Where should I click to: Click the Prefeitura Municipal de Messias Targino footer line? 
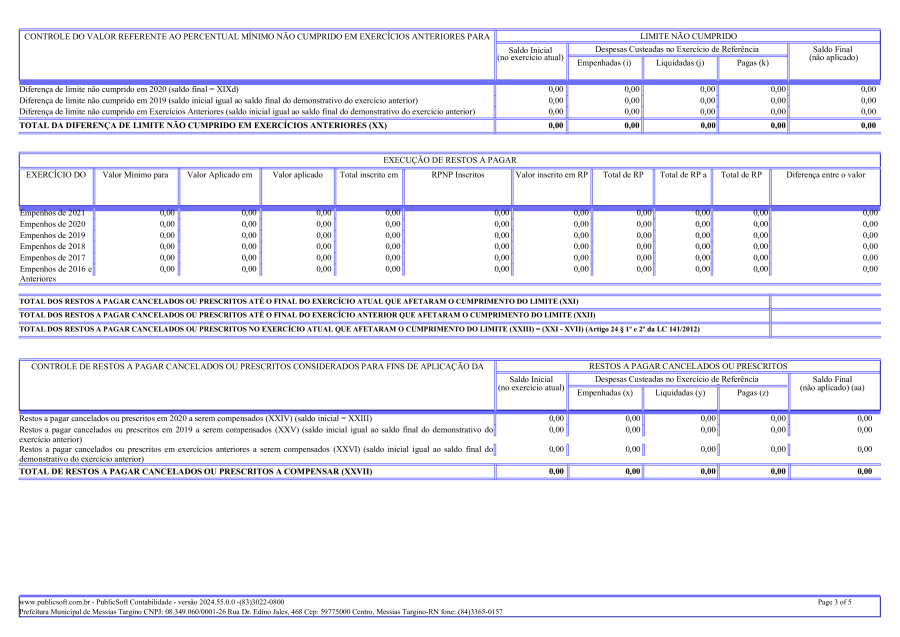coord(260,611)
